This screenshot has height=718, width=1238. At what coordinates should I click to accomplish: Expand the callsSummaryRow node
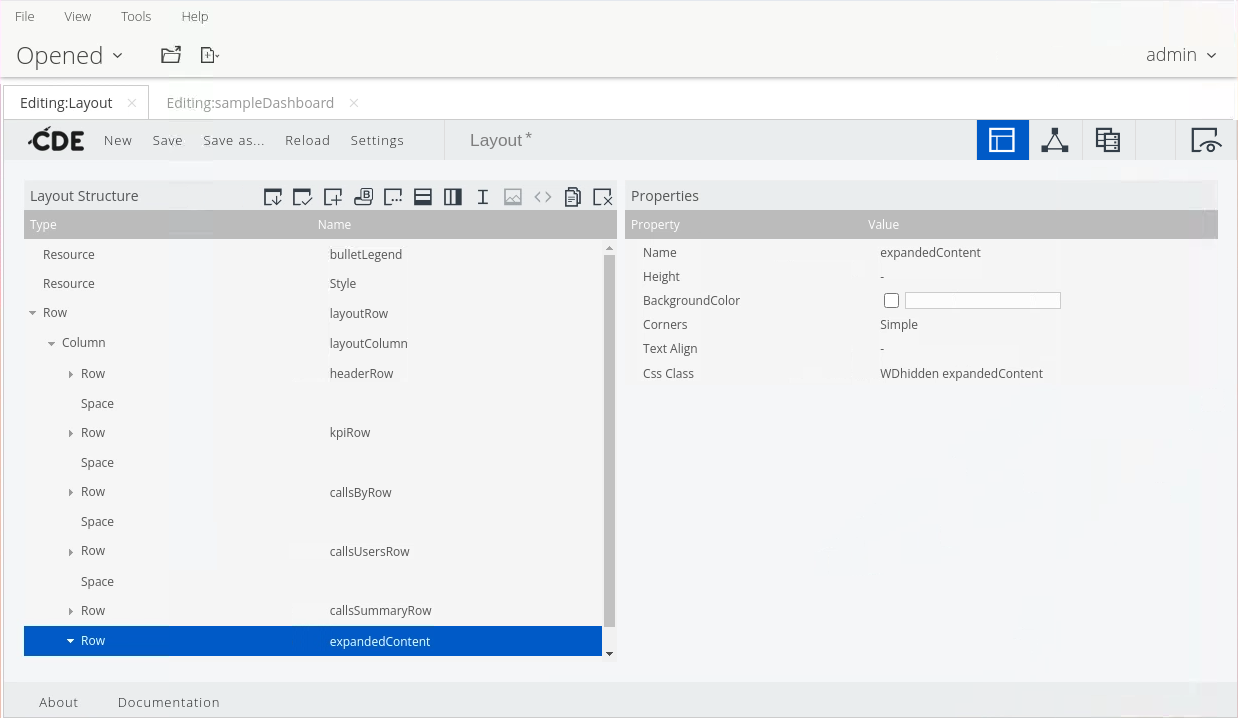[71, 611]
